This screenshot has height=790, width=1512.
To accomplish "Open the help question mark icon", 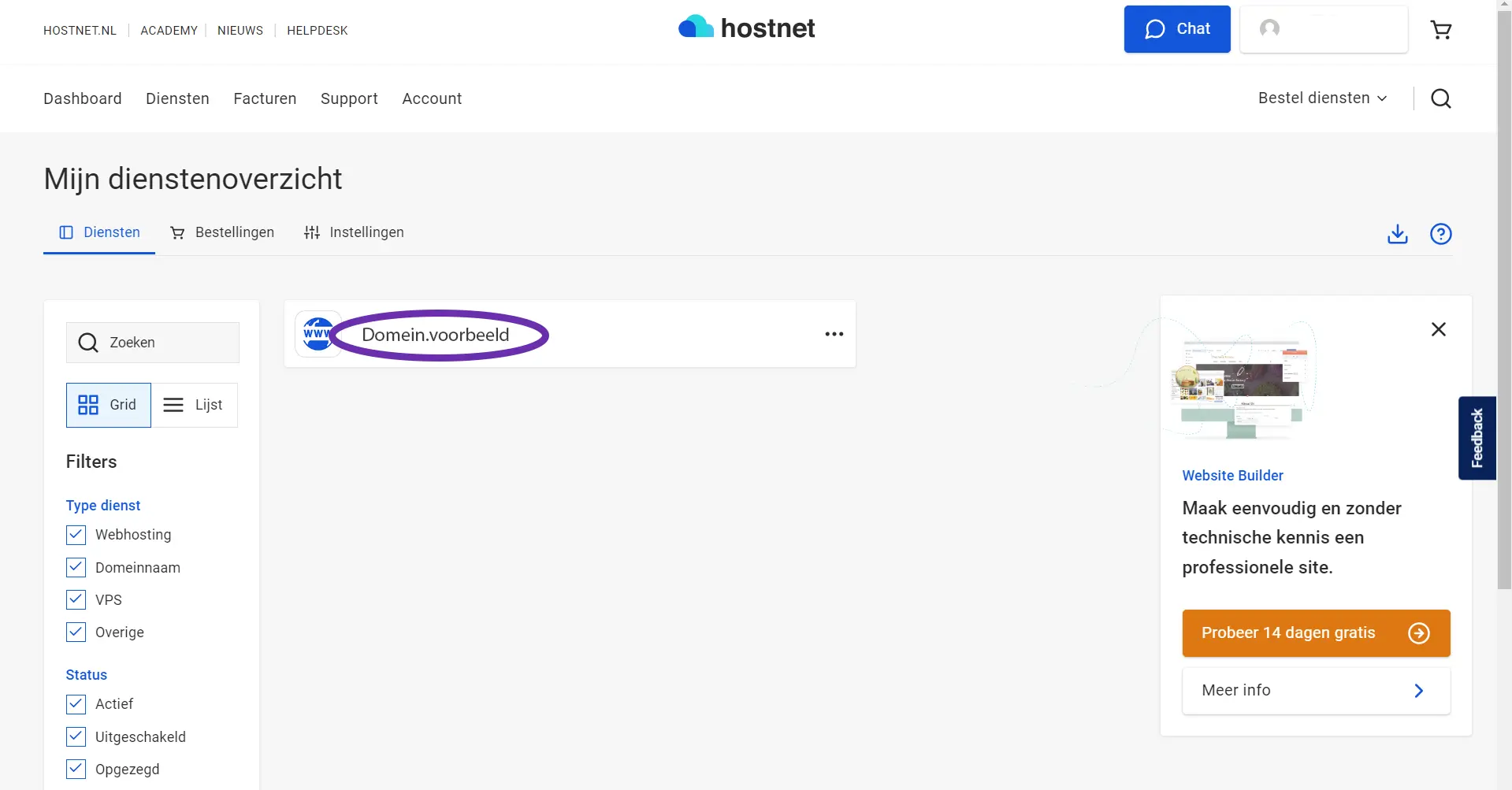I will pos(1440,234).
